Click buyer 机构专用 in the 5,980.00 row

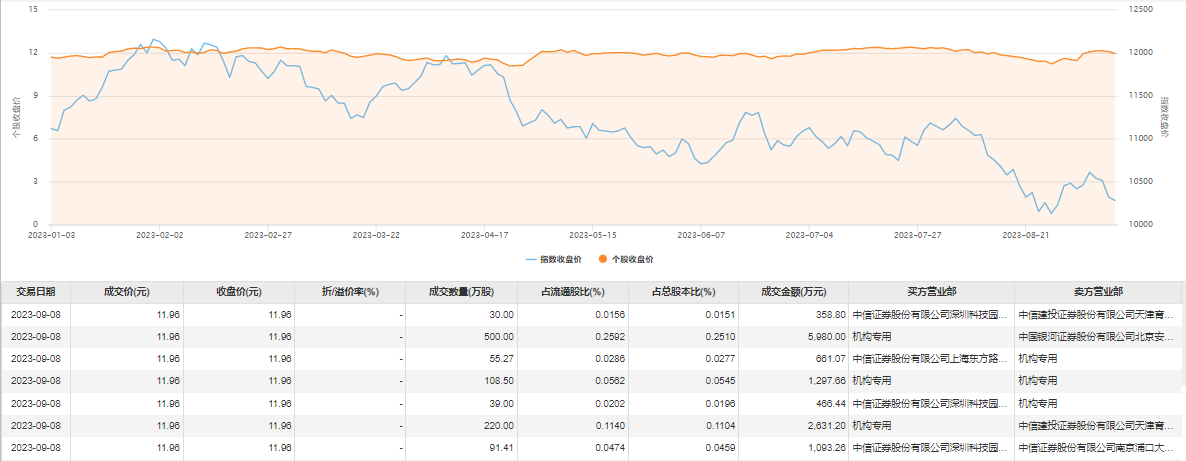pos(932,337)
